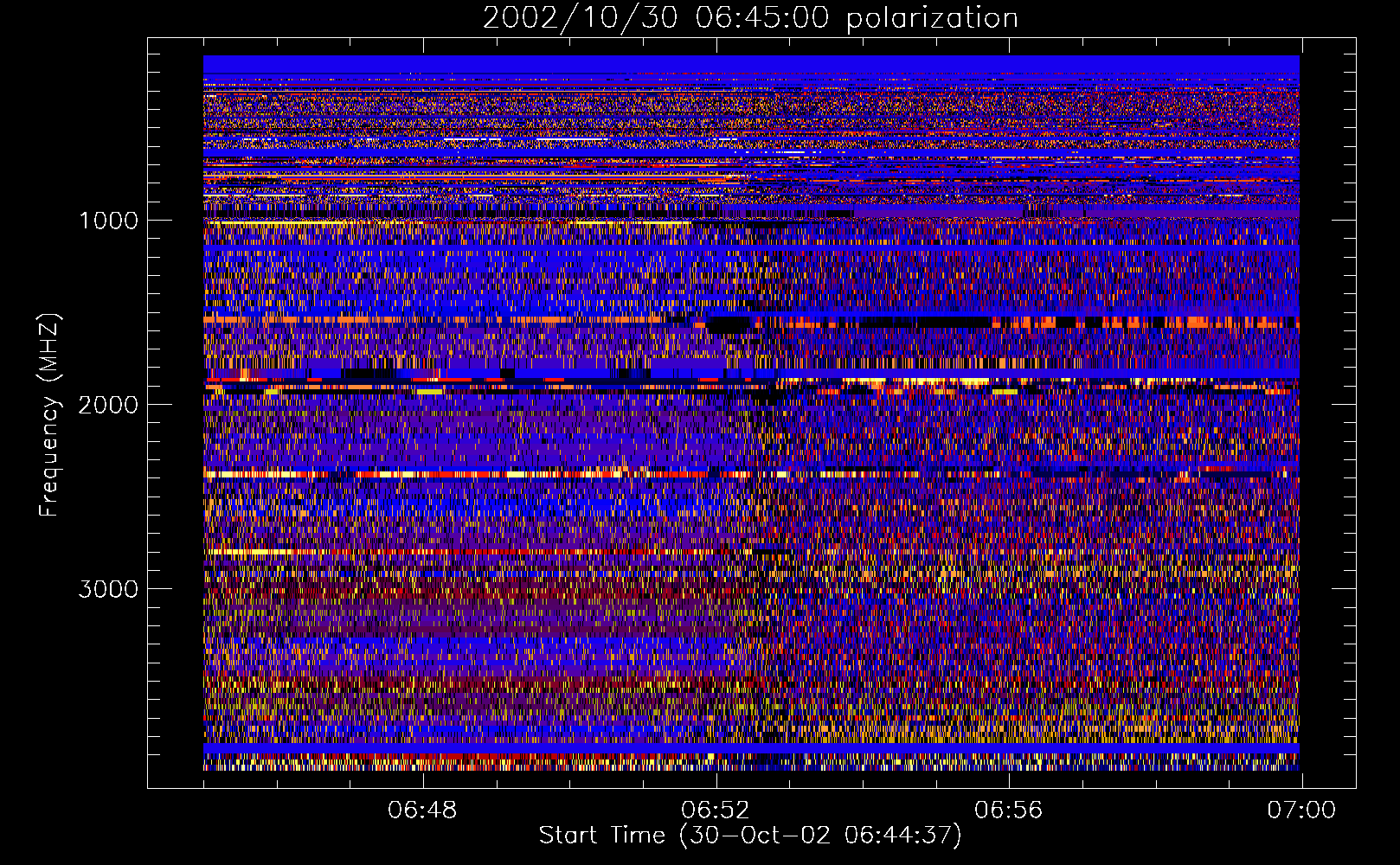
Task: Click the 3000 frequency tick label
Action: (x=108, y=589)
